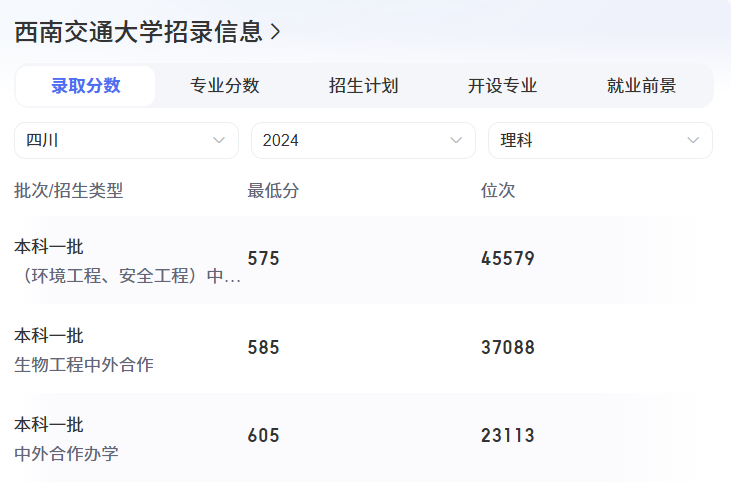The image size is (731, 501).
Task: Click 本科一批 above 生物工程中外合作
Action: (49, 336)
